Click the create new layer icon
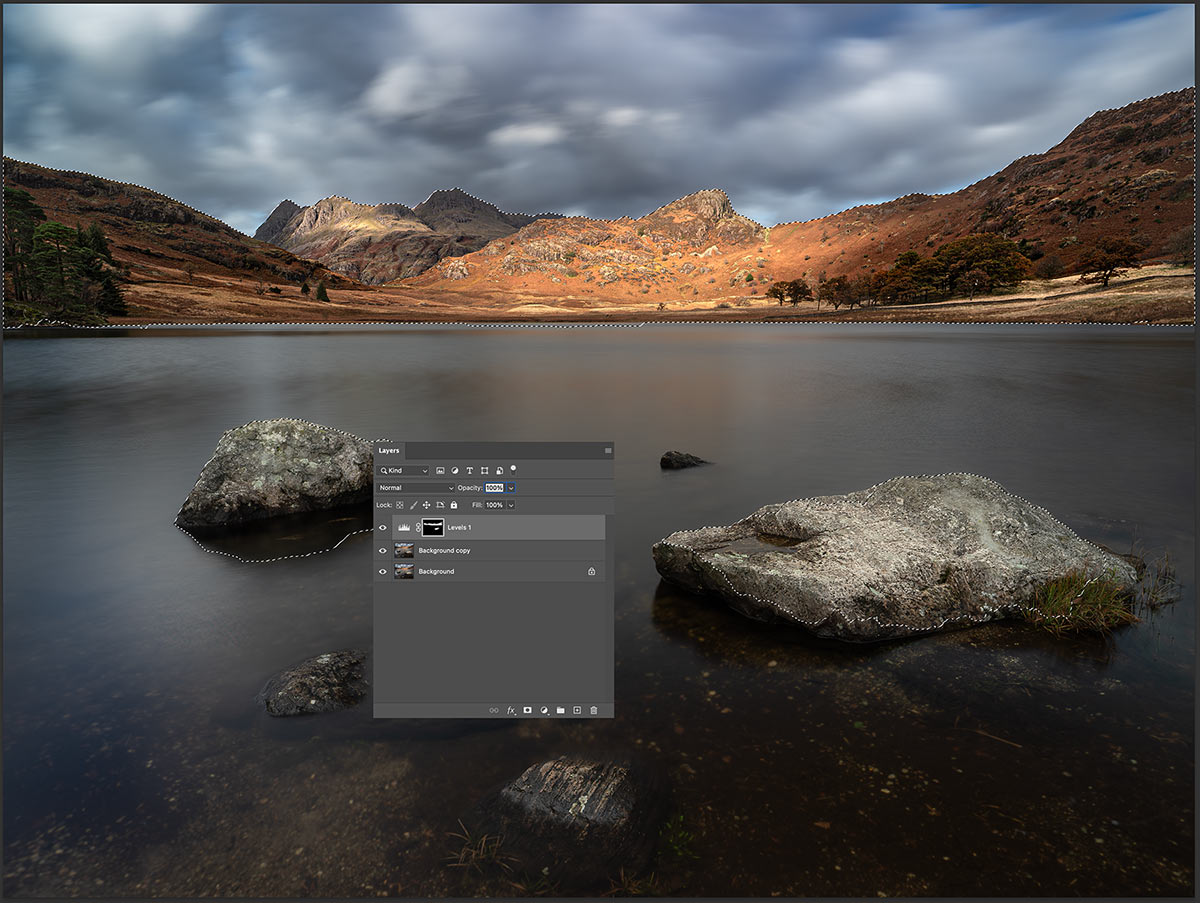The height and width of the screenshot is (903, 1200). [x=577, y=710]
